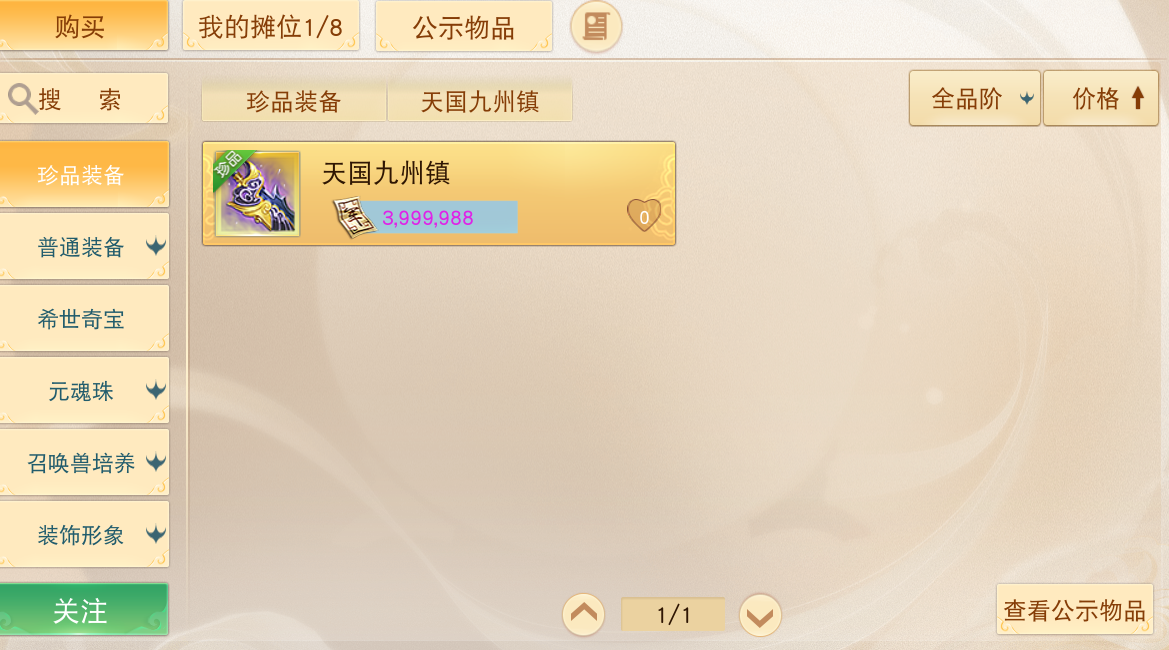Go to previous page arrow

583,615
